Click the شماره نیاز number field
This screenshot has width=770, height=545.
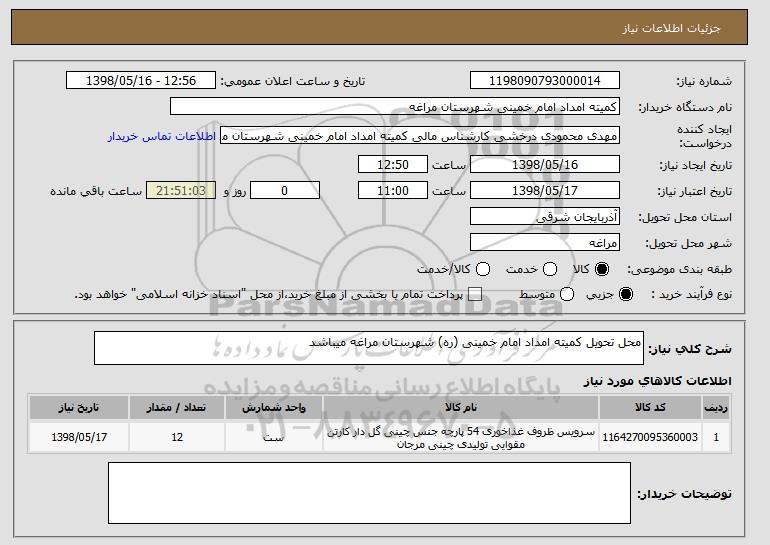pyautogui.click(x=545, y=81)
